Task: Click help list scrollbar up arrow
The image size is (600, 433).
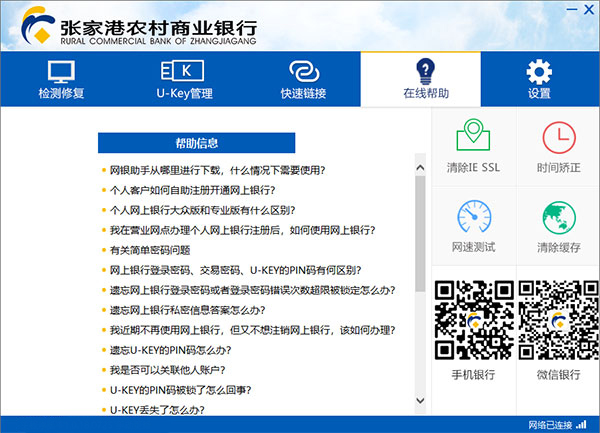Action: 420,168
